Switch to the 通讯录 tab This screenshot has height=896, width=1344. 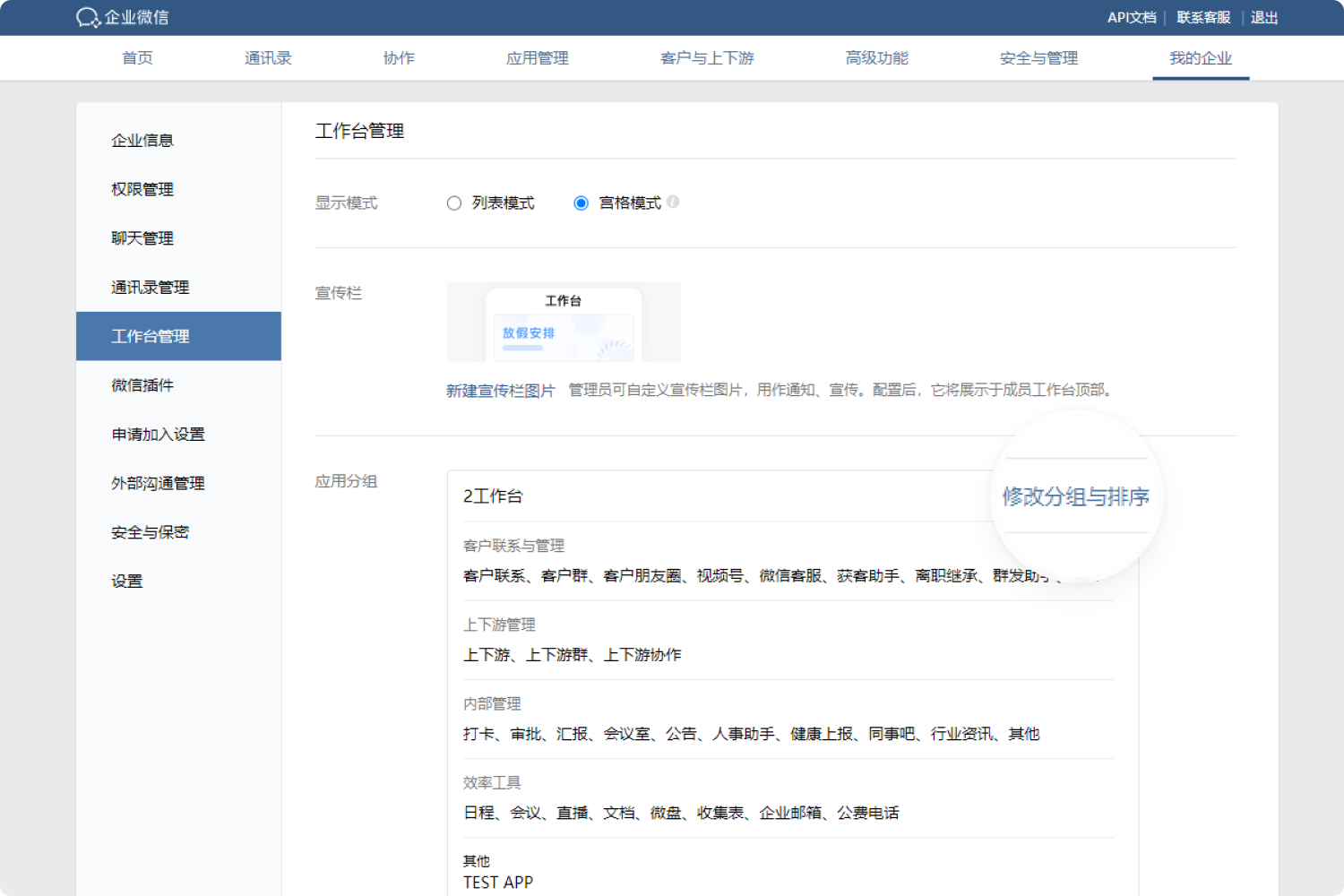click(267, 57)
